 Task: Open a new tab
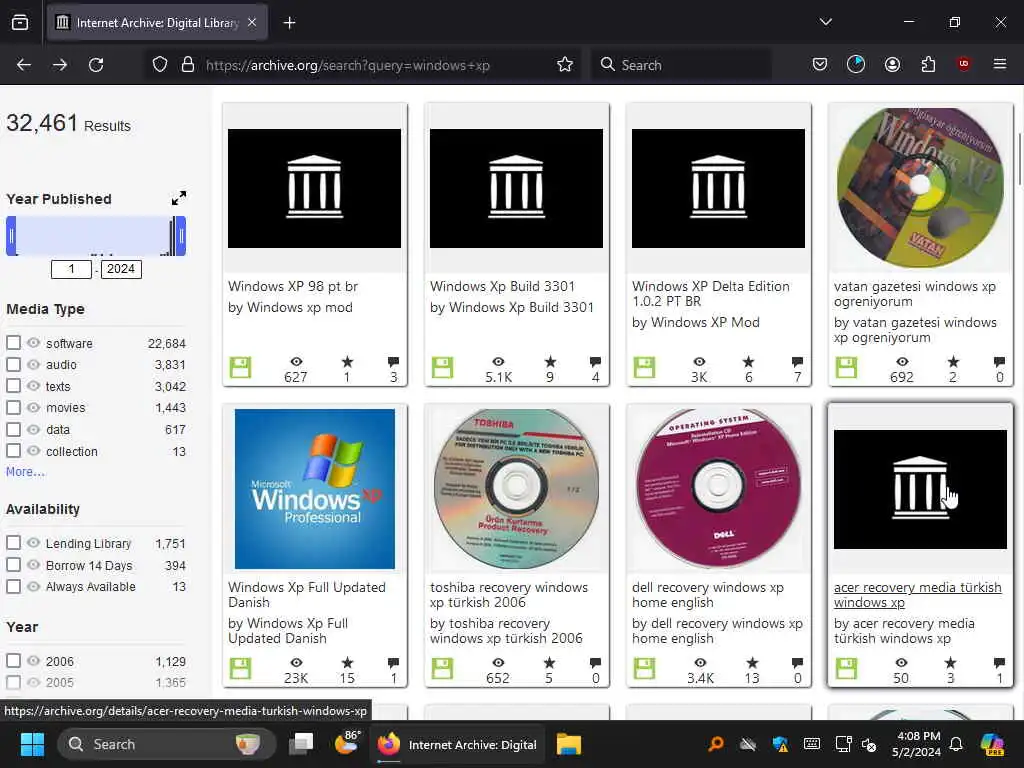tap(289, 23)
